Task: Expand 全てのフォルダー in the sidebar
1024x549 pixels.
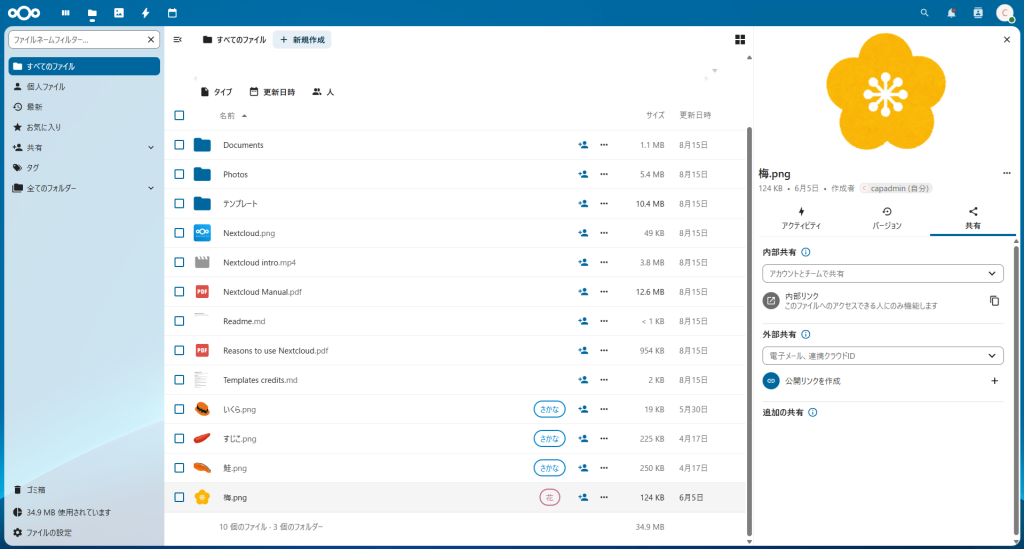Action: pos(151,188)
